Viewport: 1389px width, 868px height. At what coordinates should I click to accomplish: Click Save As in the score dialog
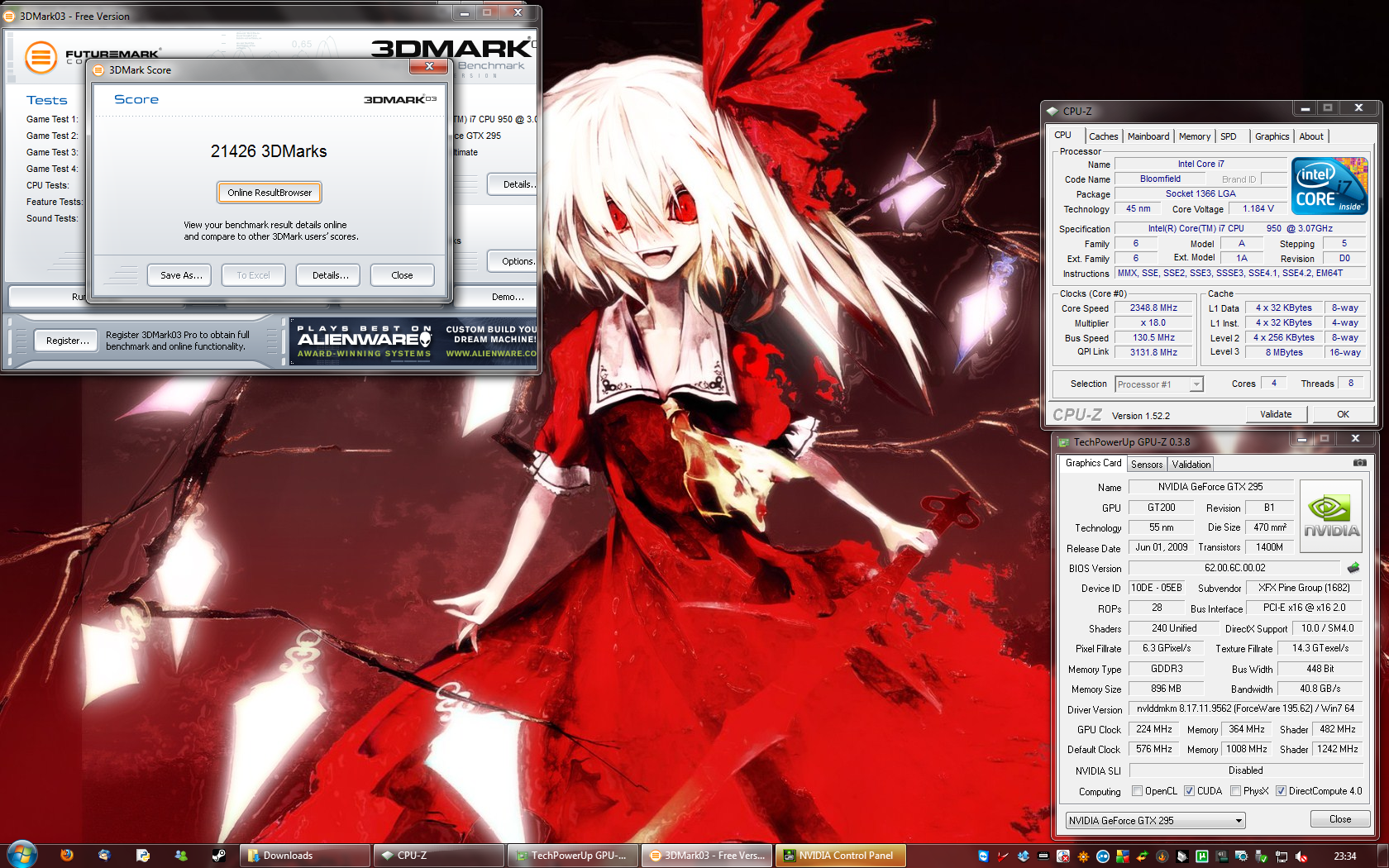pos(180,275)
